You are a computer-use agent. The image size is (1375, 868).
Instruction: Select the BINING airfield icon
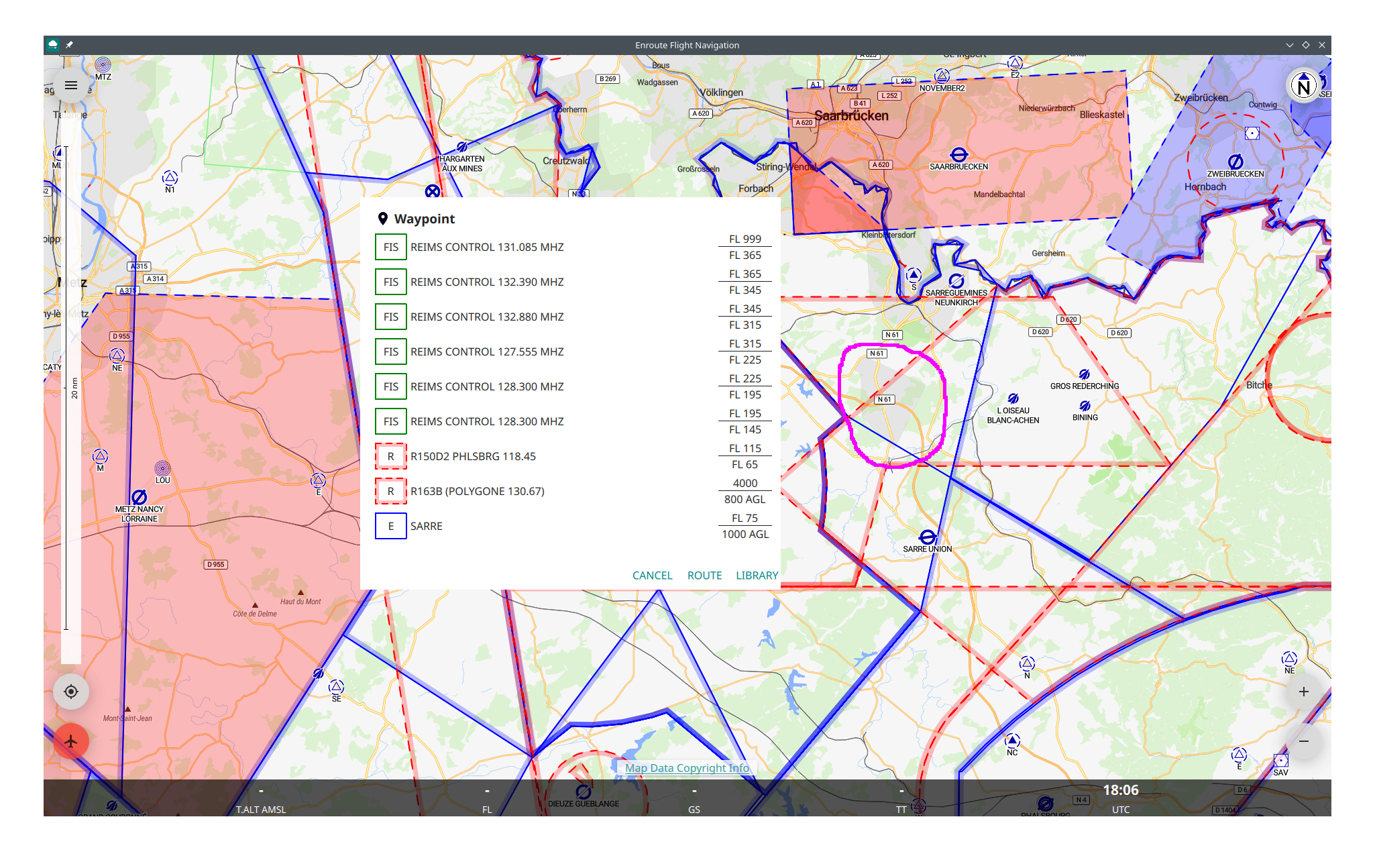pos(1085,406)
